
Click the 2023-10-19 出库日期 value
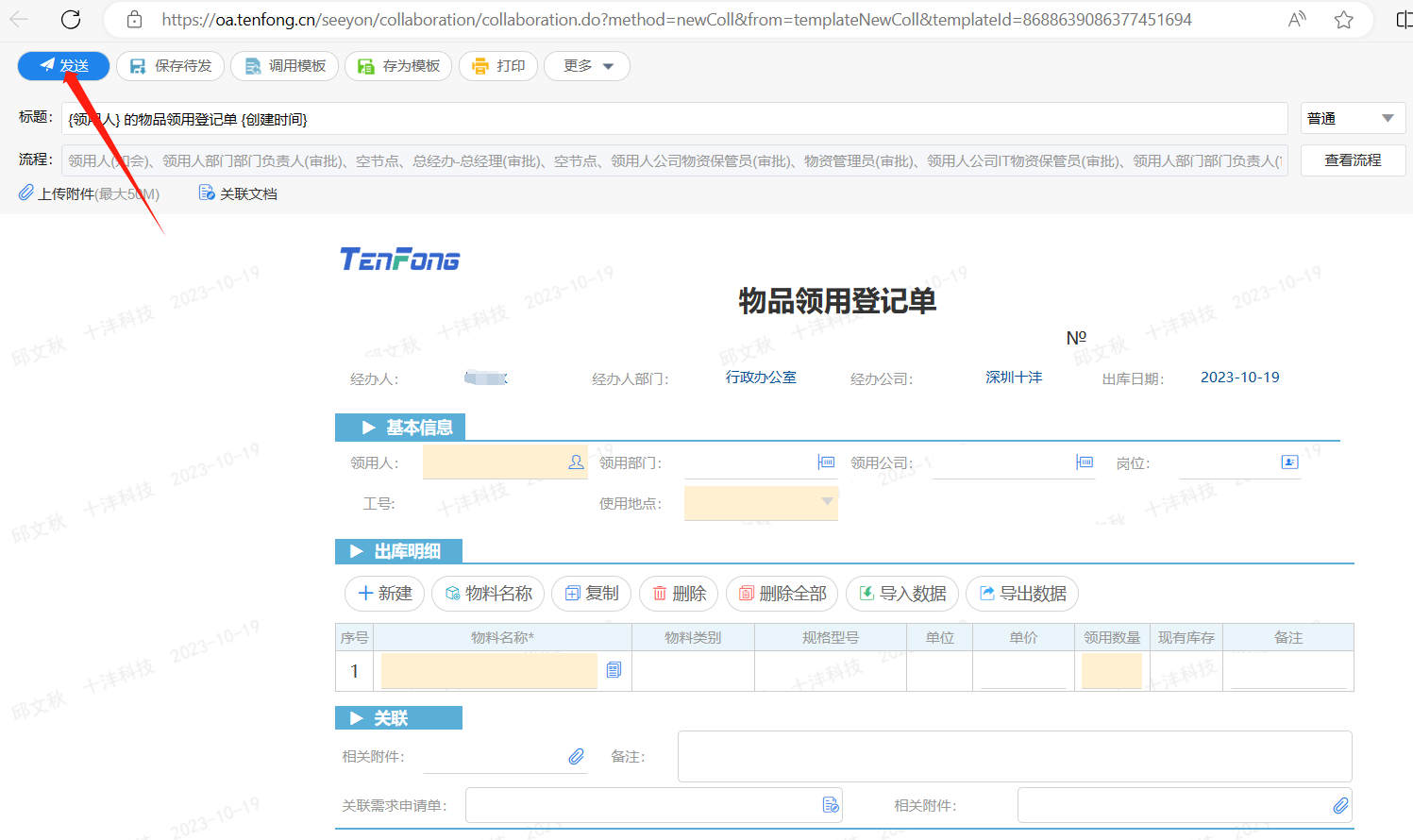pyautogui.click(x=1240, y=378)
